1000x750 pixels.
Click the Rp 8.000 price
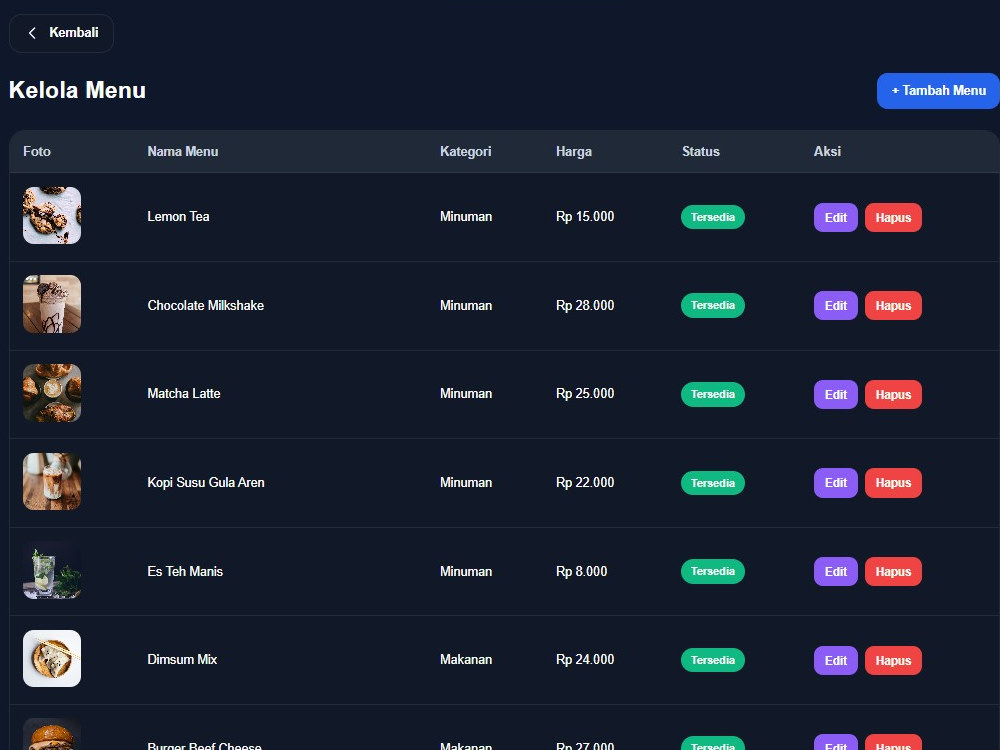[582, 571]
